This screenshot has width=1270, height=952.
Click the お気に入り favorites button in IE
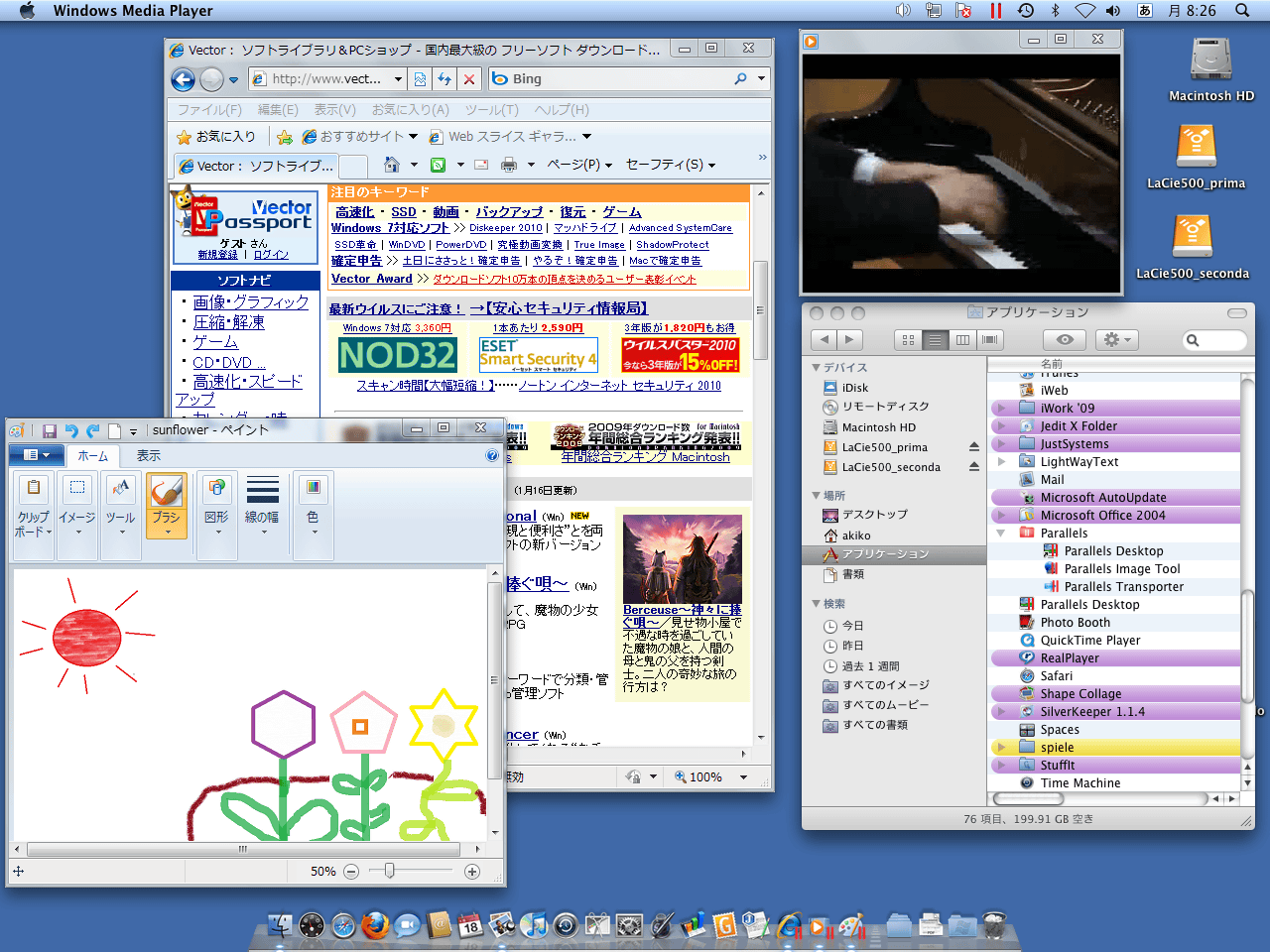coord(216,137)
